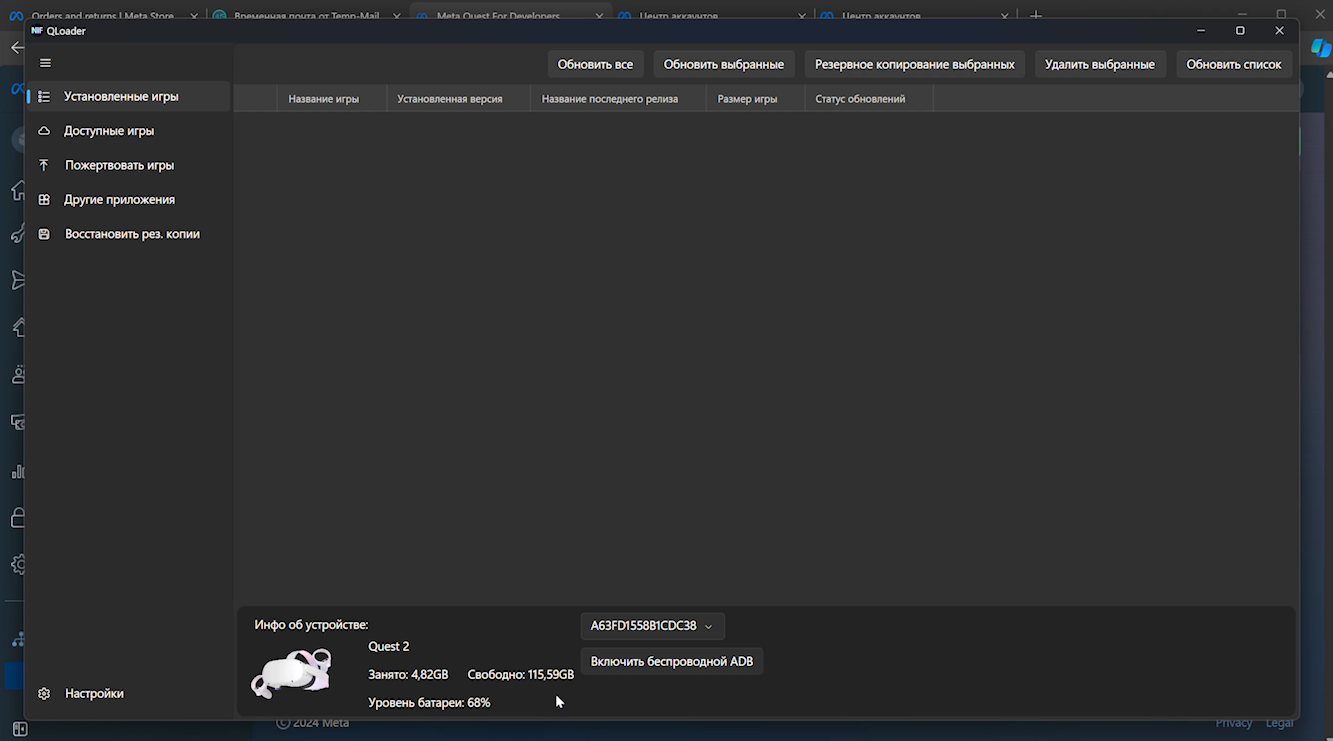Click the settings gear icon
1333x741 pixels.
click(44, 694)
